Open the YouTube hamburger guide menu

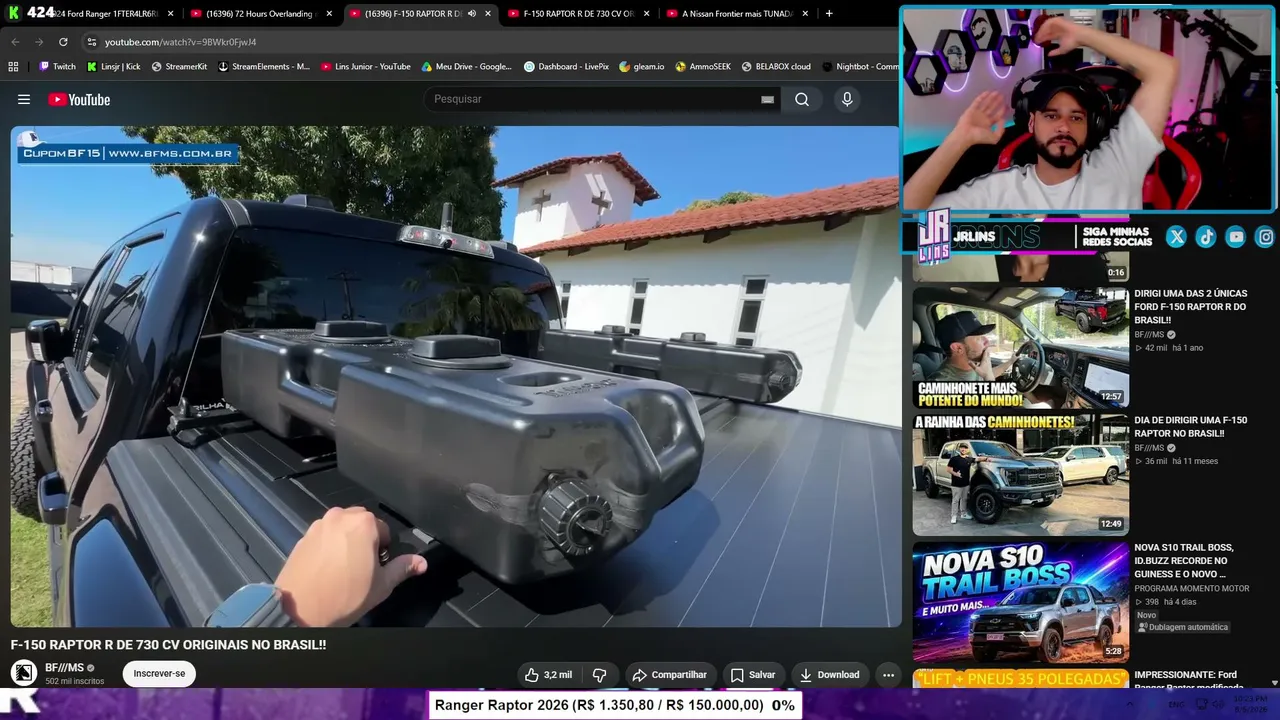[x=24, y=99]
